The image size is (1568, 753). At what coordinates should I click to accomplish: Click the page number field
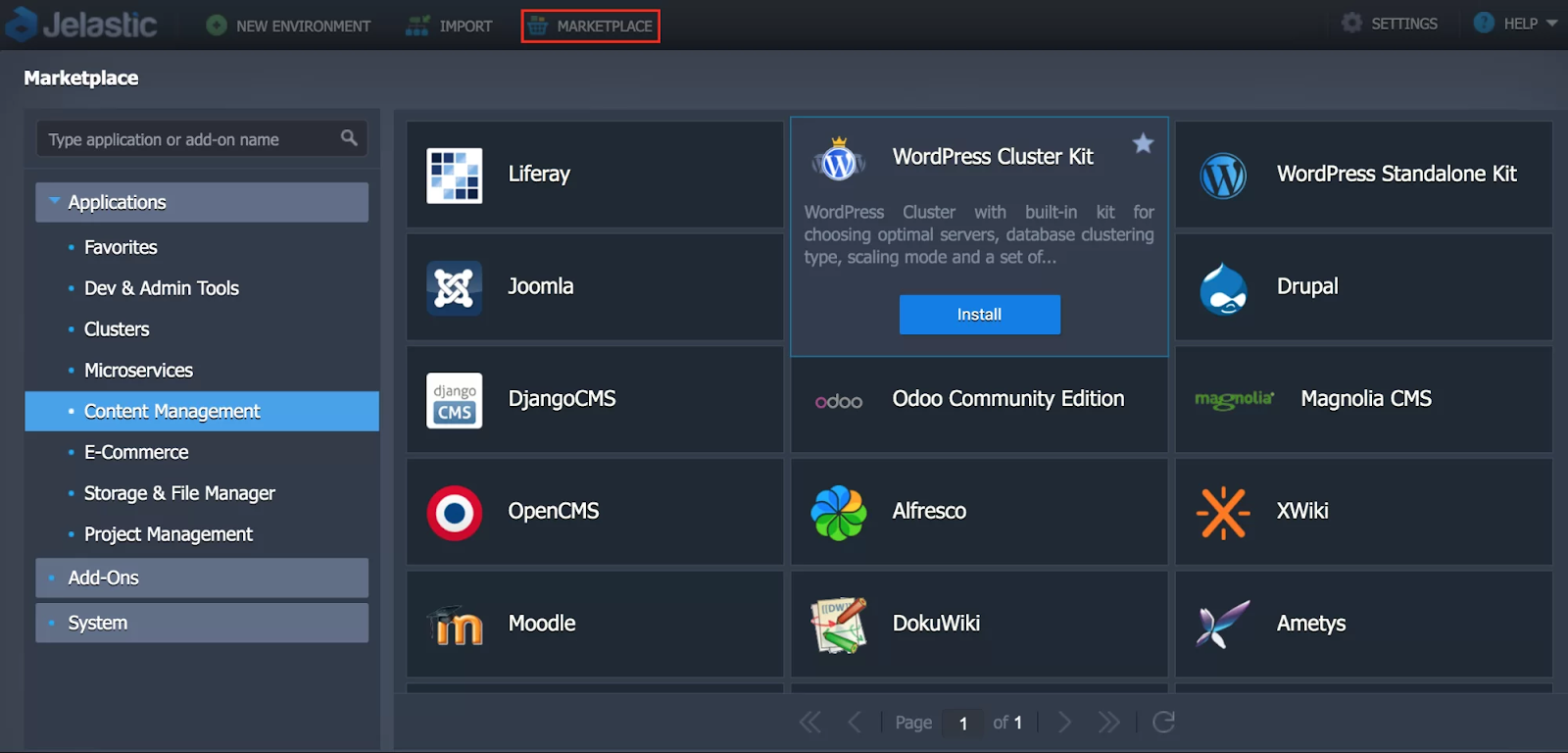962,723
